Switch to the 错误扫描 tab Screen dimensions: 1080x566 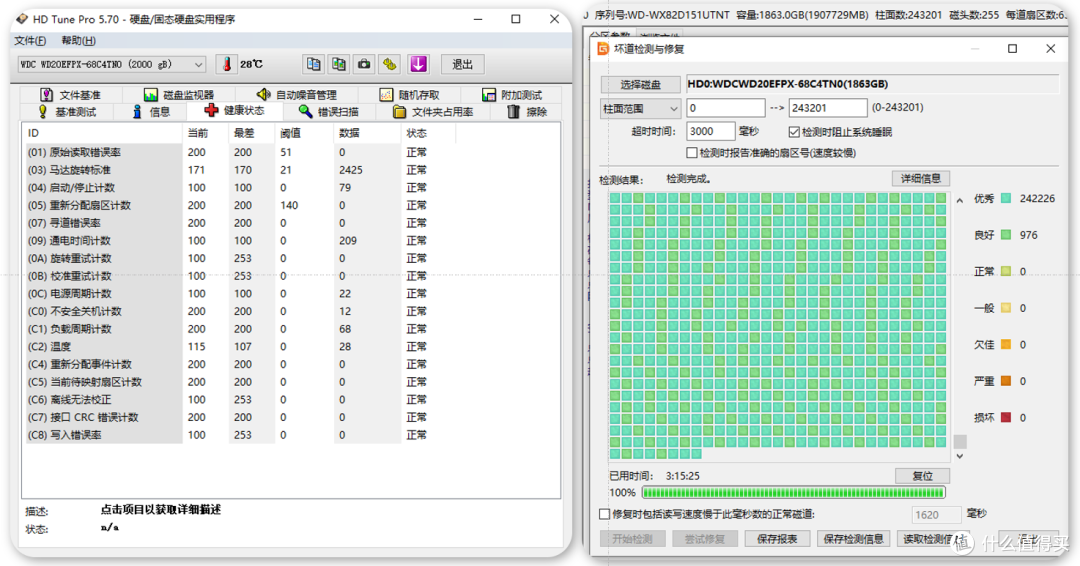(329, 112)
